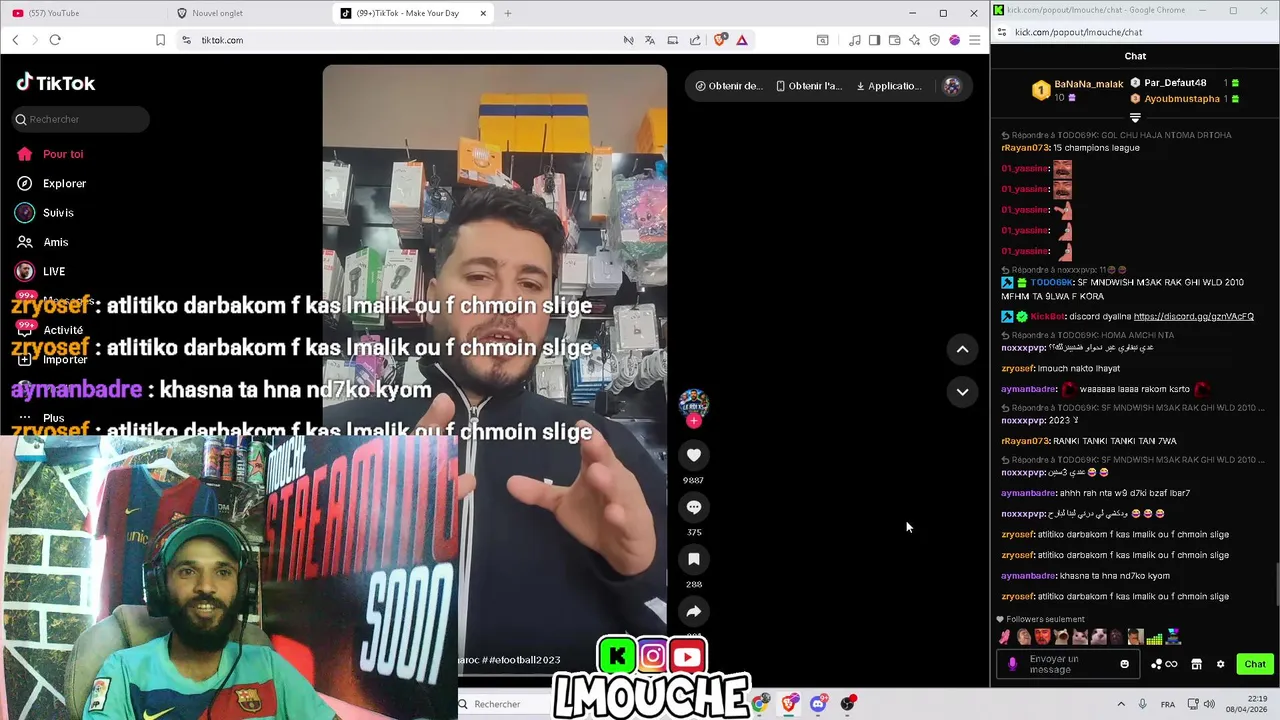Click username rRayan073 on the champions league message

click(1024, 148)
